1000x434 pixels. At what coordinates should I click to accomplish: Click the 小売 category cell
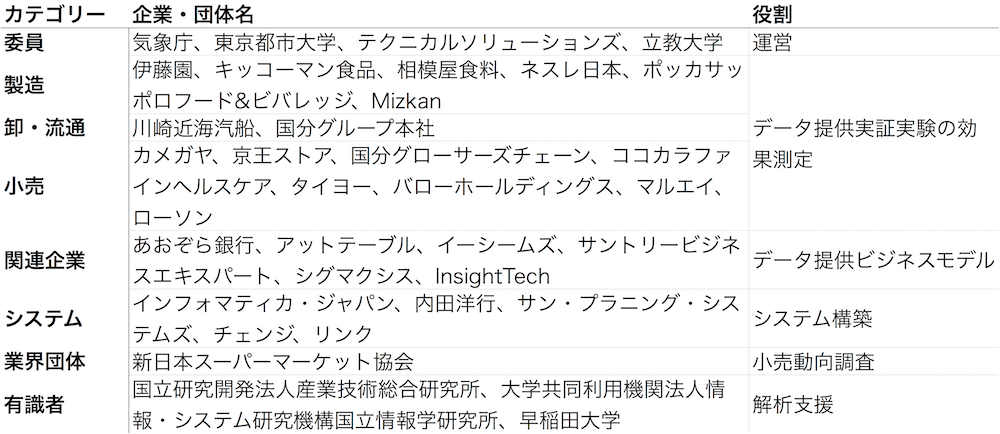coord(24,187)
